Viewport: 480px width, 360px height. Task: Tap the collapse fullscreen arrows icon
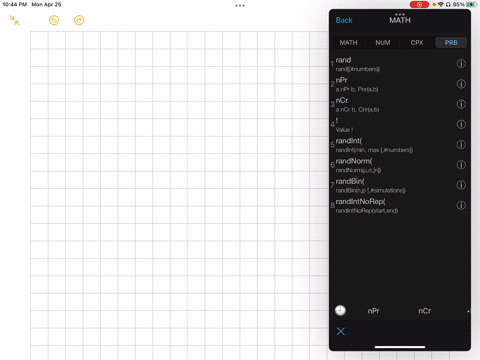point(14,20)
